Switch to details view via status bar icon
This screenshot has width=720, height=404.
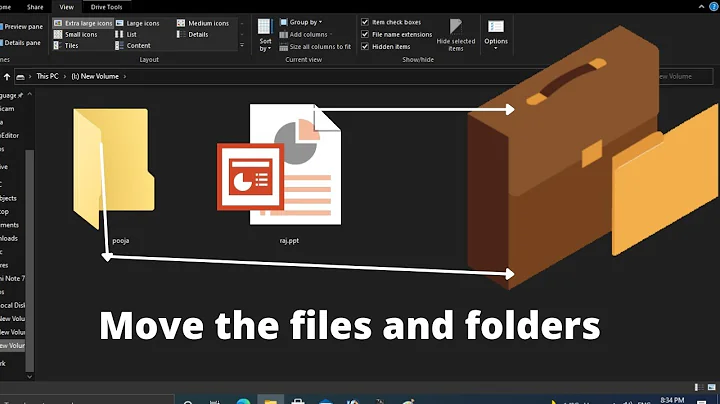699,387
